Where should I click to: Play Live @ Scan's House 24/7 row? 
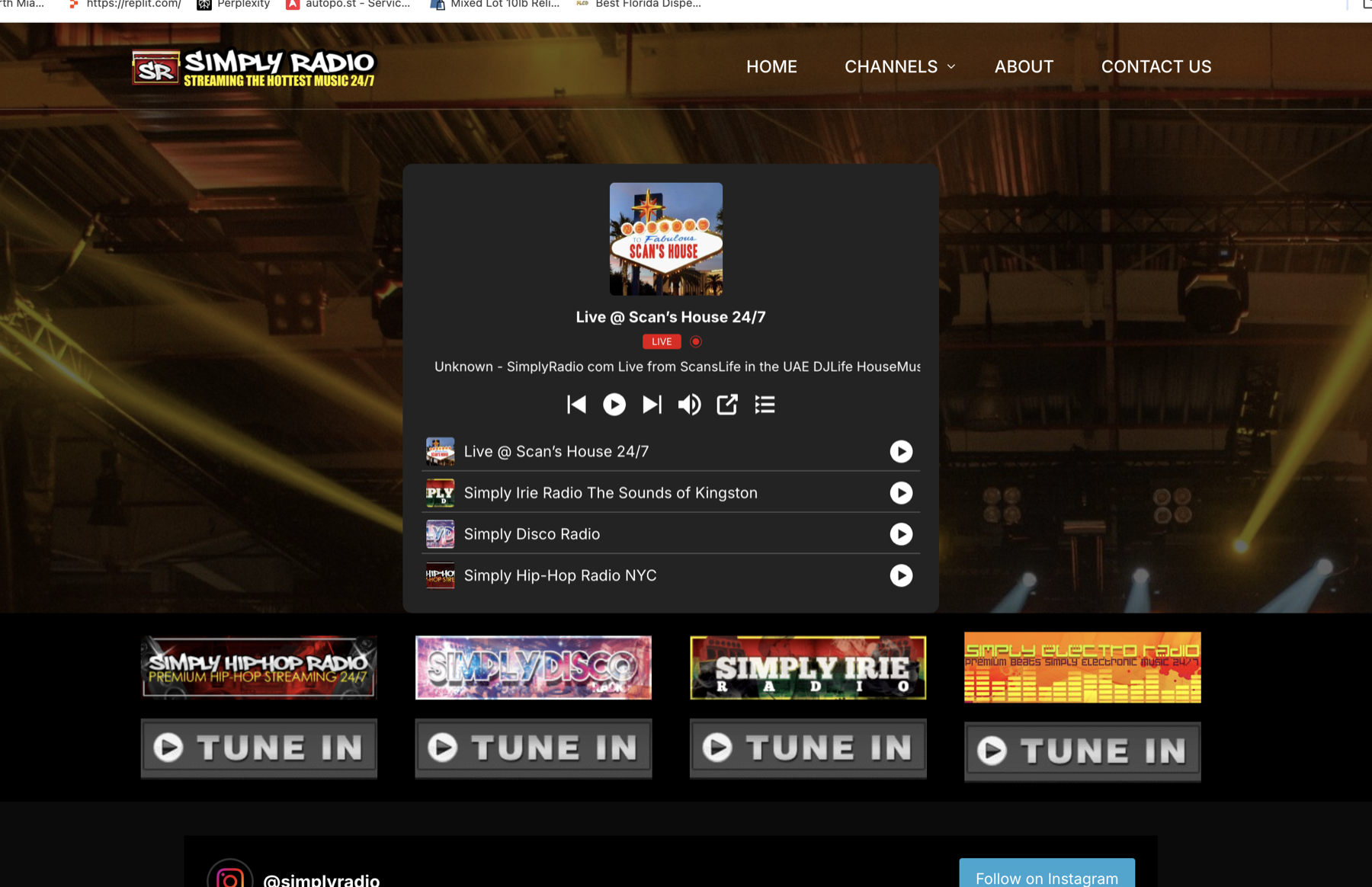coord(901,452)
